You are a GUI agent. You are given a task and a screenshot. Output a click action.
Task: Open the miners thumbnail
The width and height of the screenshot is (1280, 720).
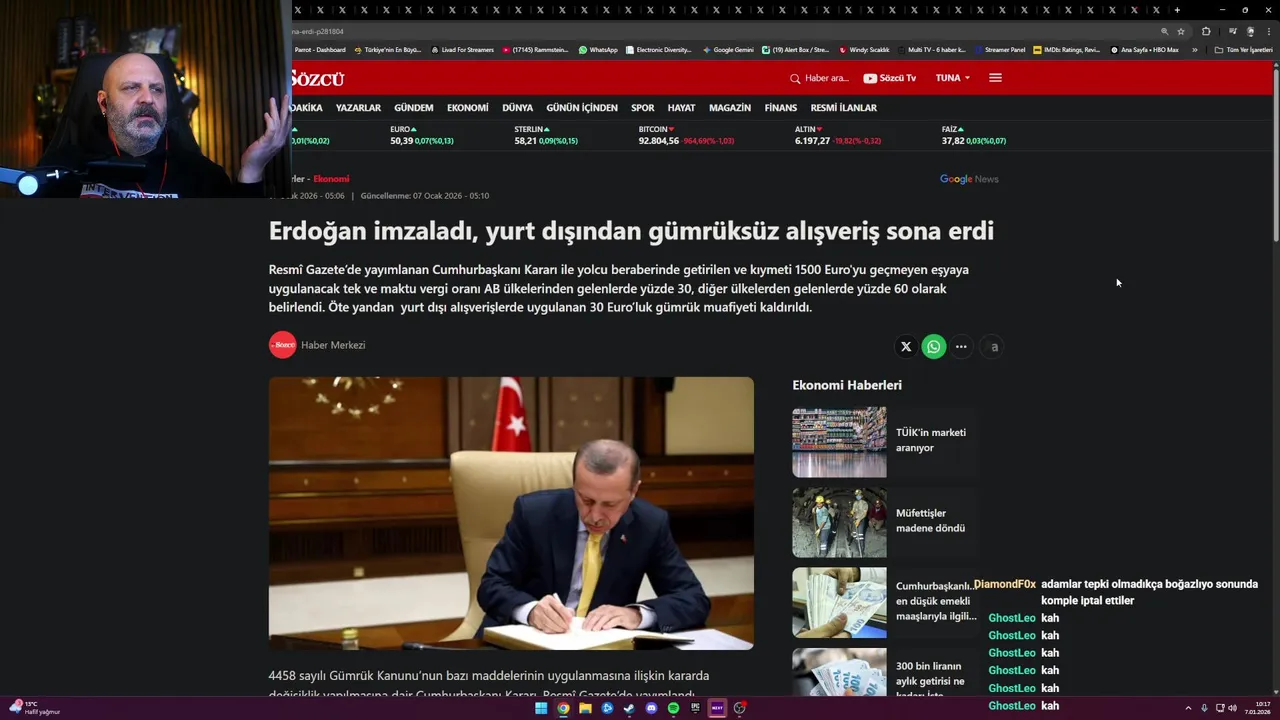pos(839,522)
